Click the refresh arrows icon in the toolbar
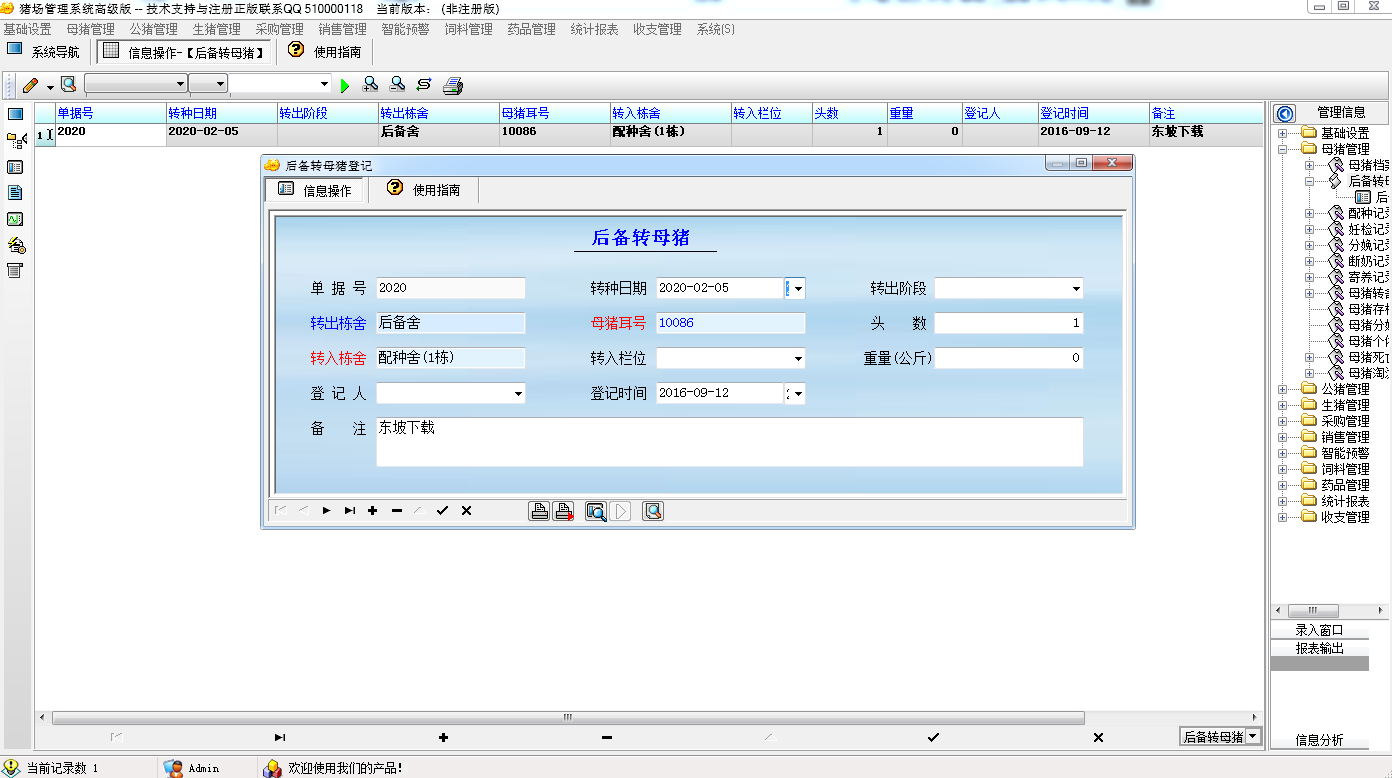The height and width of the screenshot is (778, 1392). click(x=424, y=85)
